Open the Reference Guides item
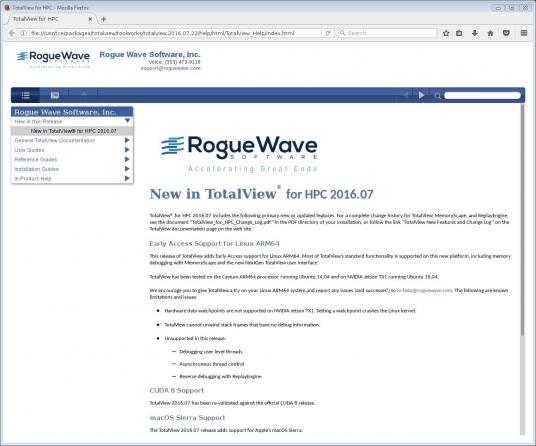This screenshot has height=446, width=536. [36, 160]
